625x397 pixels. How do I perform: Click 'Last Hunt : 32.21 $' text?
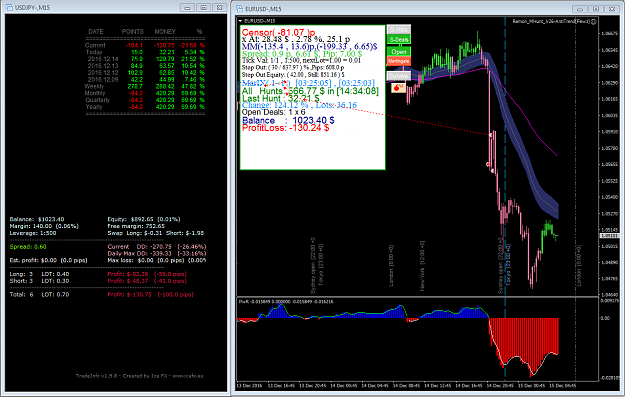tap(281, 98)
